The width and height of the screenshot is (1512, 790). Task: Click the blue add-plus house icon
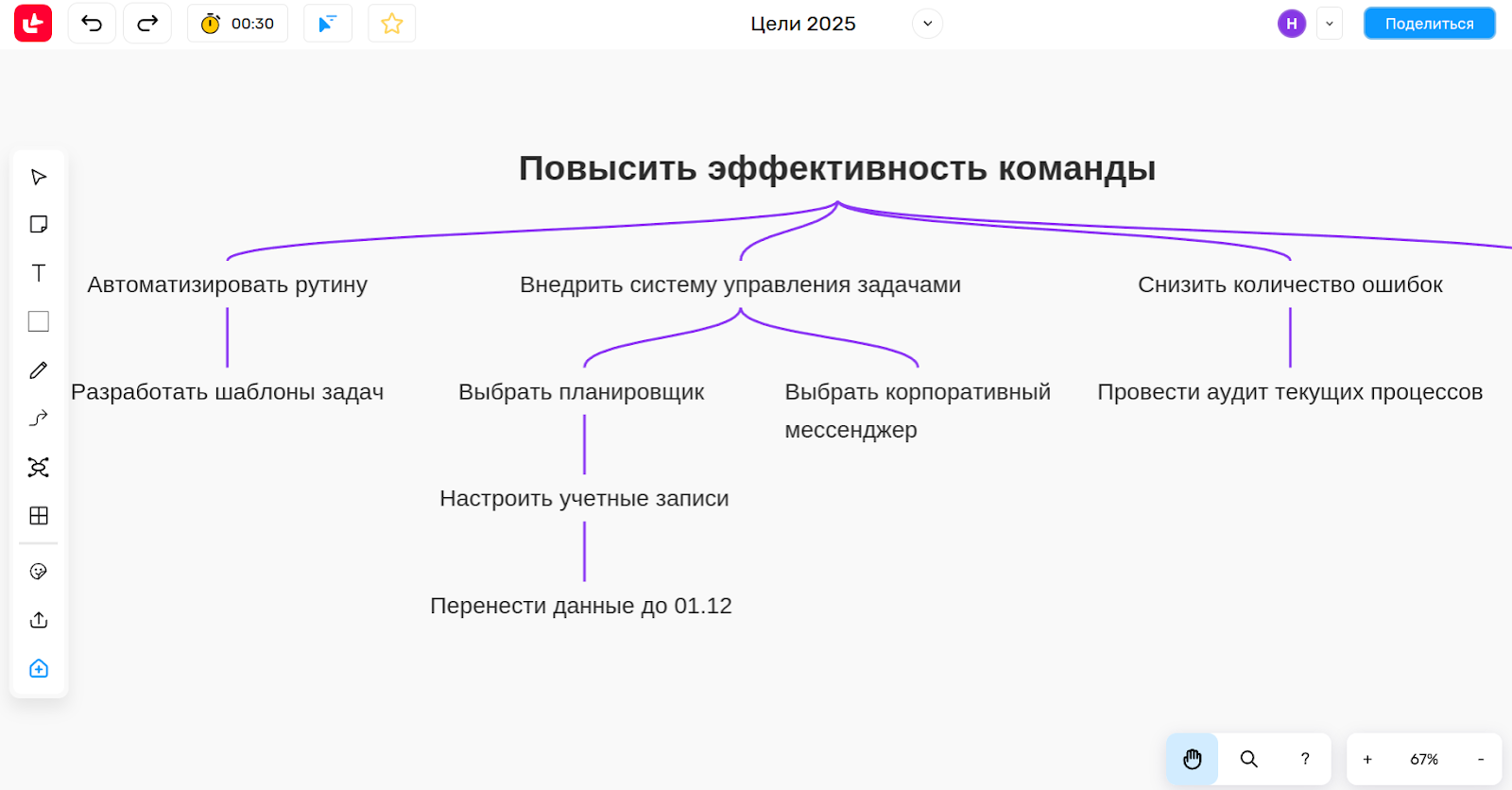click(x=39, y=669)
